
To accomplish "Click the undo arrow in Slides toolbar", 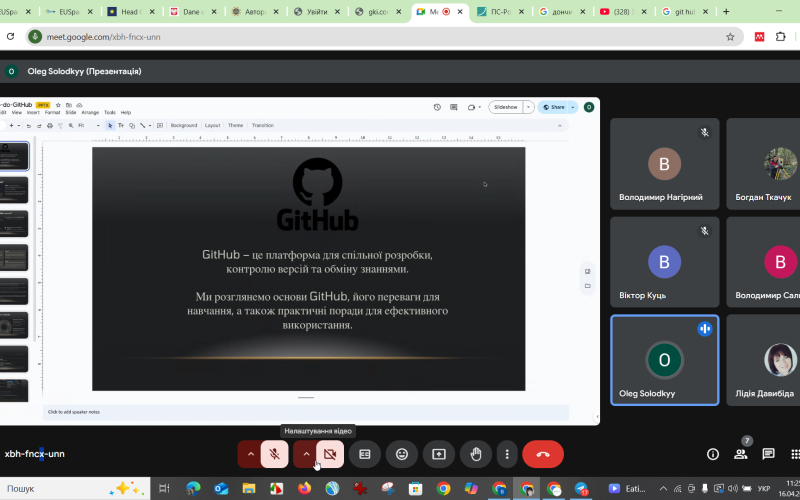I will coord(29,126).
